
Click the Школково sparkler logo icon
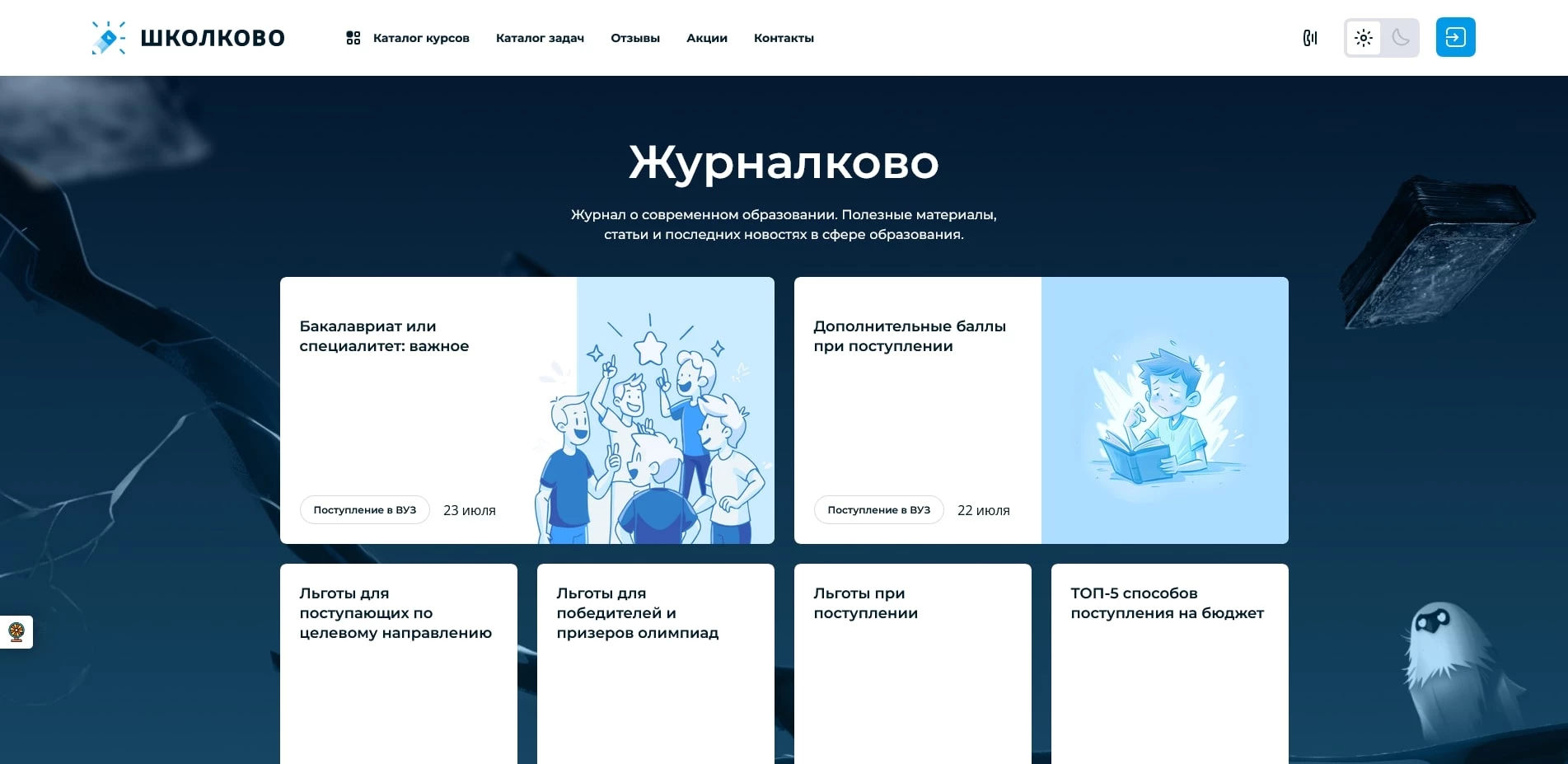[x=108, y=36]
